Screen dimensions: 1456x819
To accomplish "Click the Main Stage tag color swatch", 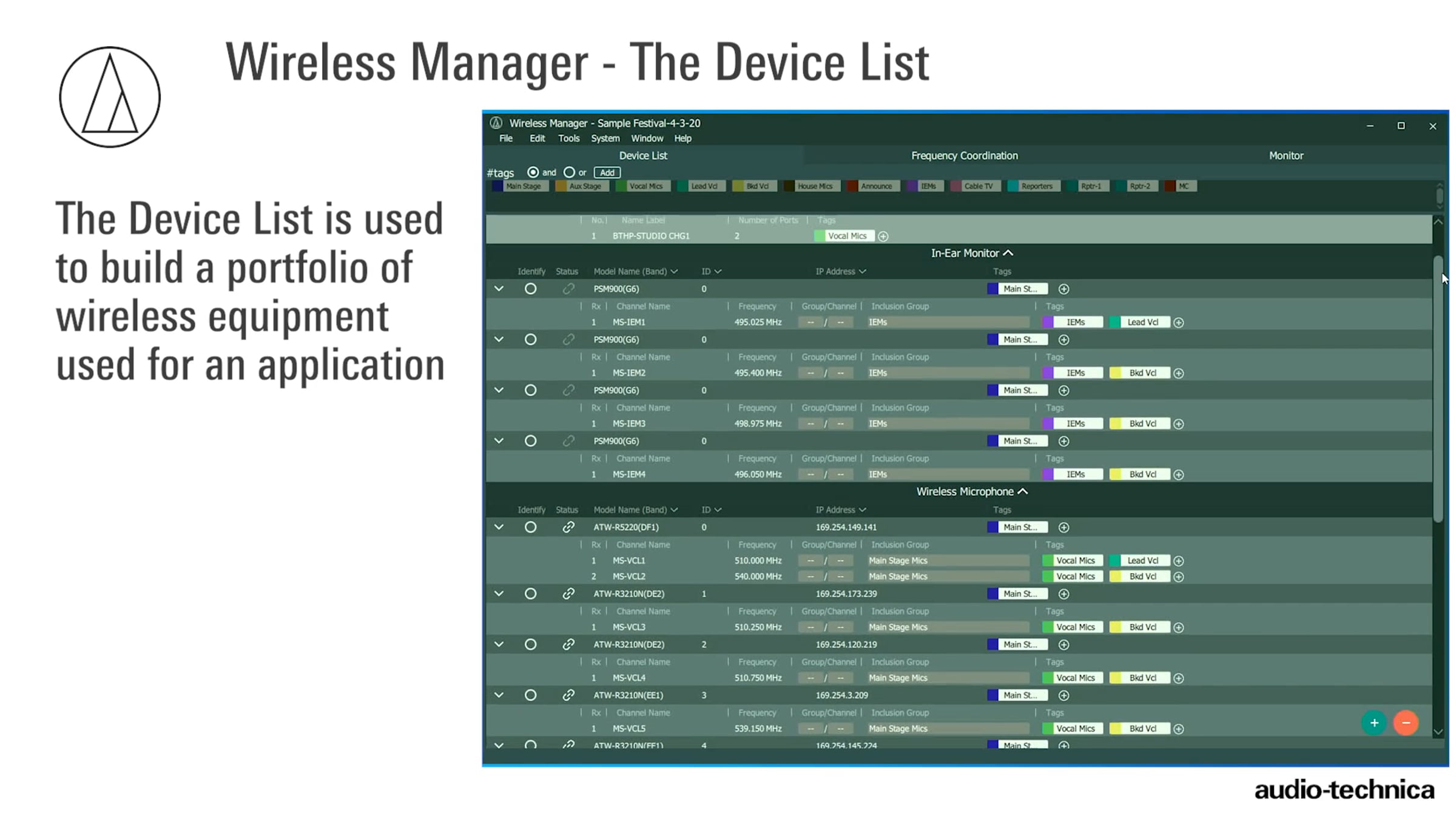I will 497,186.
